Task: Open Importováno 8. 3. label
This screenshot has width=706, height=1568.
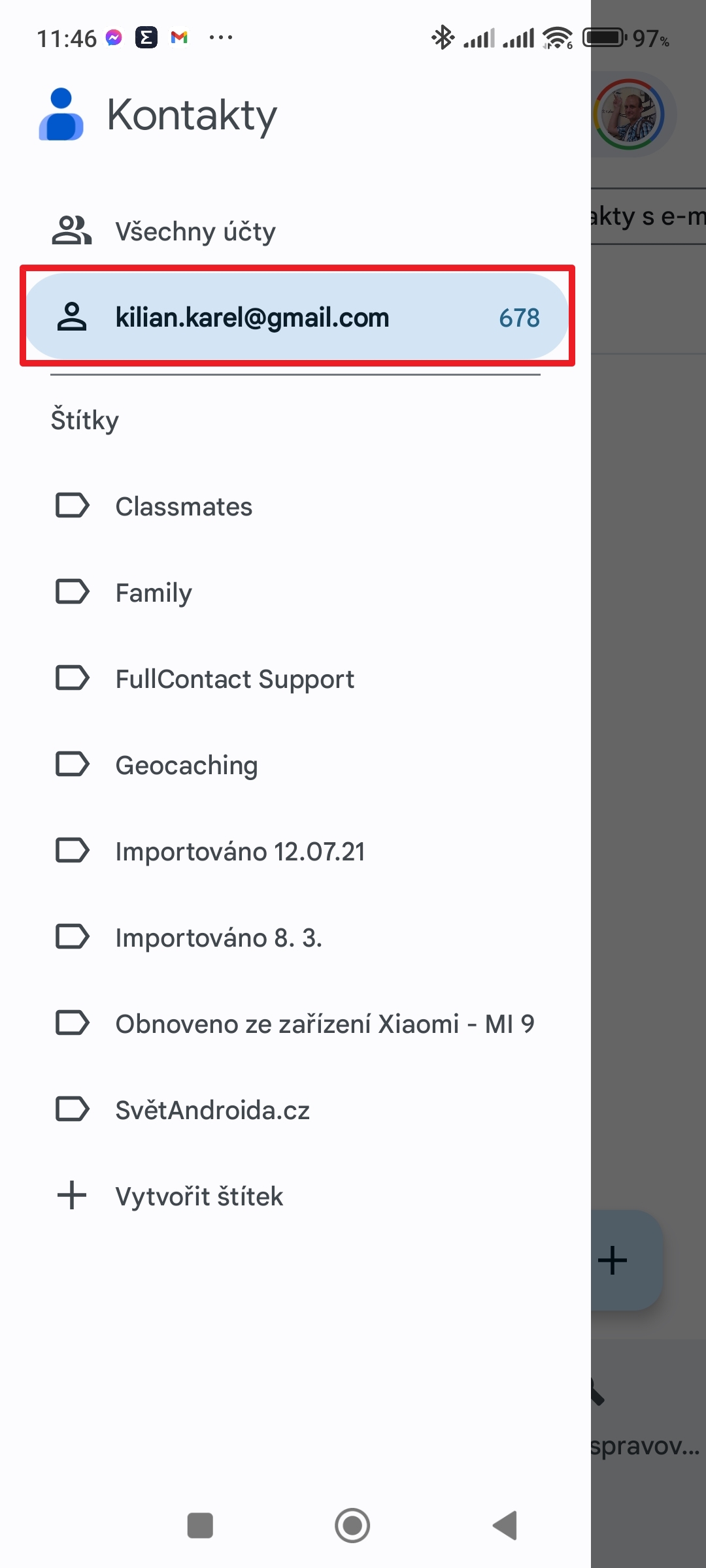Action: click(218, 938)
